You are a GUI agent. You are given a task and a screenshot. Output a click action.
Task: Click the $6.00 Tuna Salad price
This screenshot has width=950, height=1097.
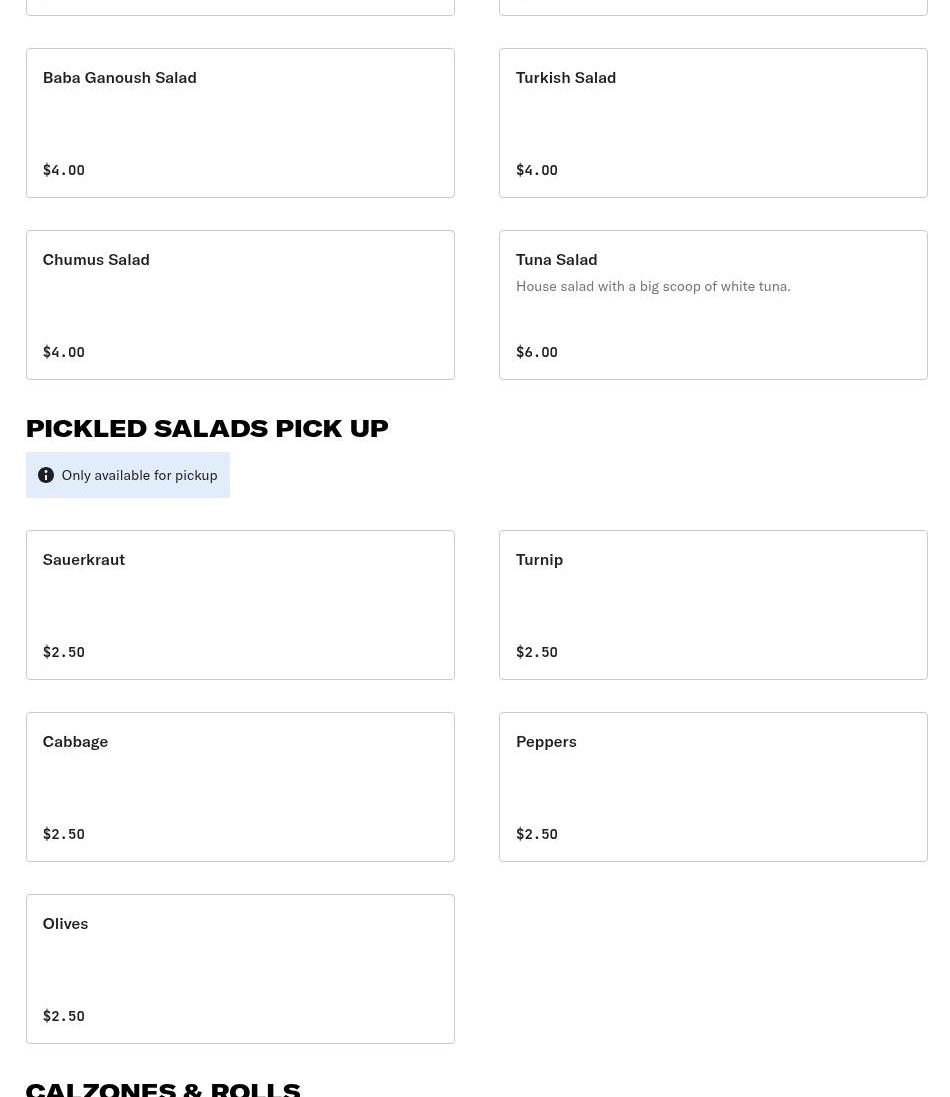point(537,352)
